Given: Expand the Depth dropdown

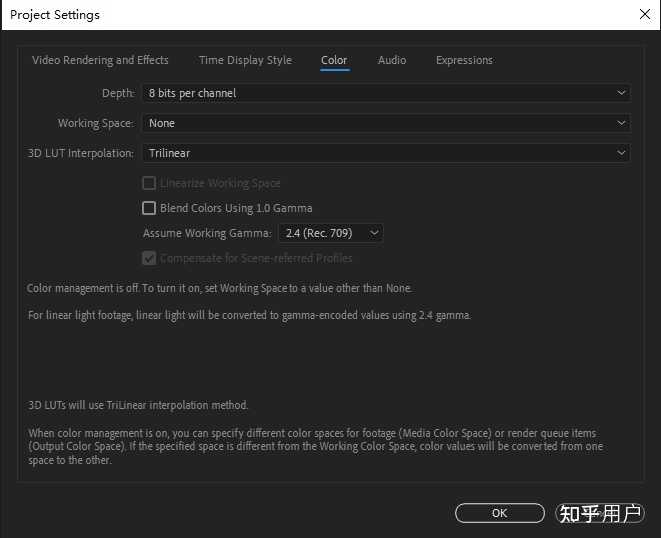Looking at the screenshot, I should (385, 93).
